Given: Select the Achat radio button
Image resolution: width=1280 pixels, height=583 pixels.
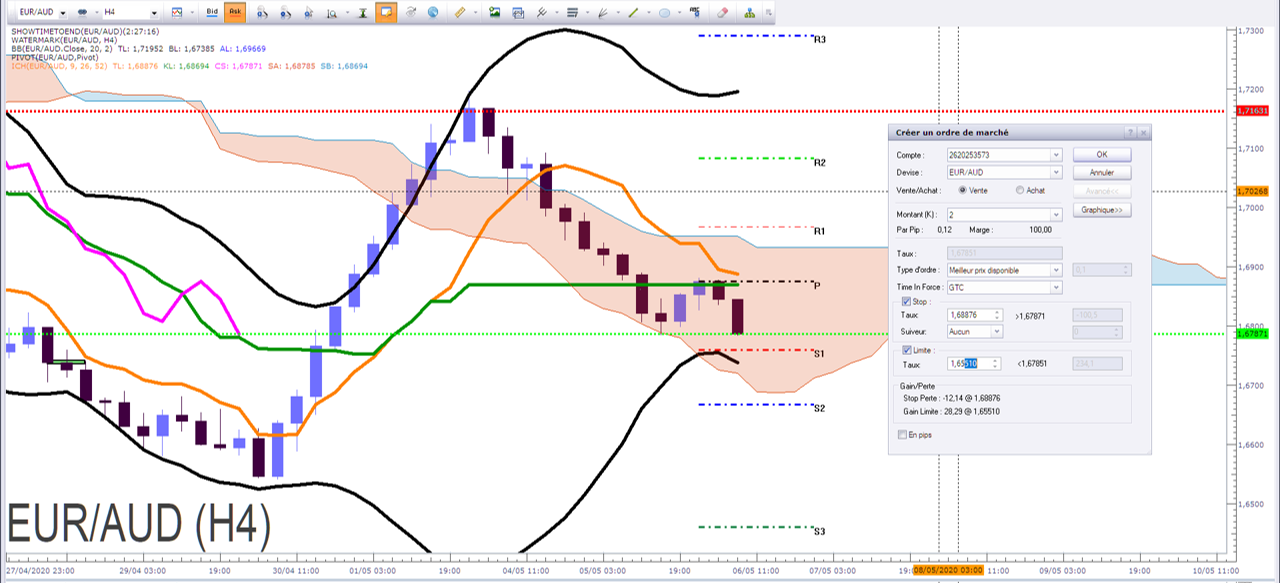Looking at the screenshot, I should pyautogui.click(x=1019, y=190).
